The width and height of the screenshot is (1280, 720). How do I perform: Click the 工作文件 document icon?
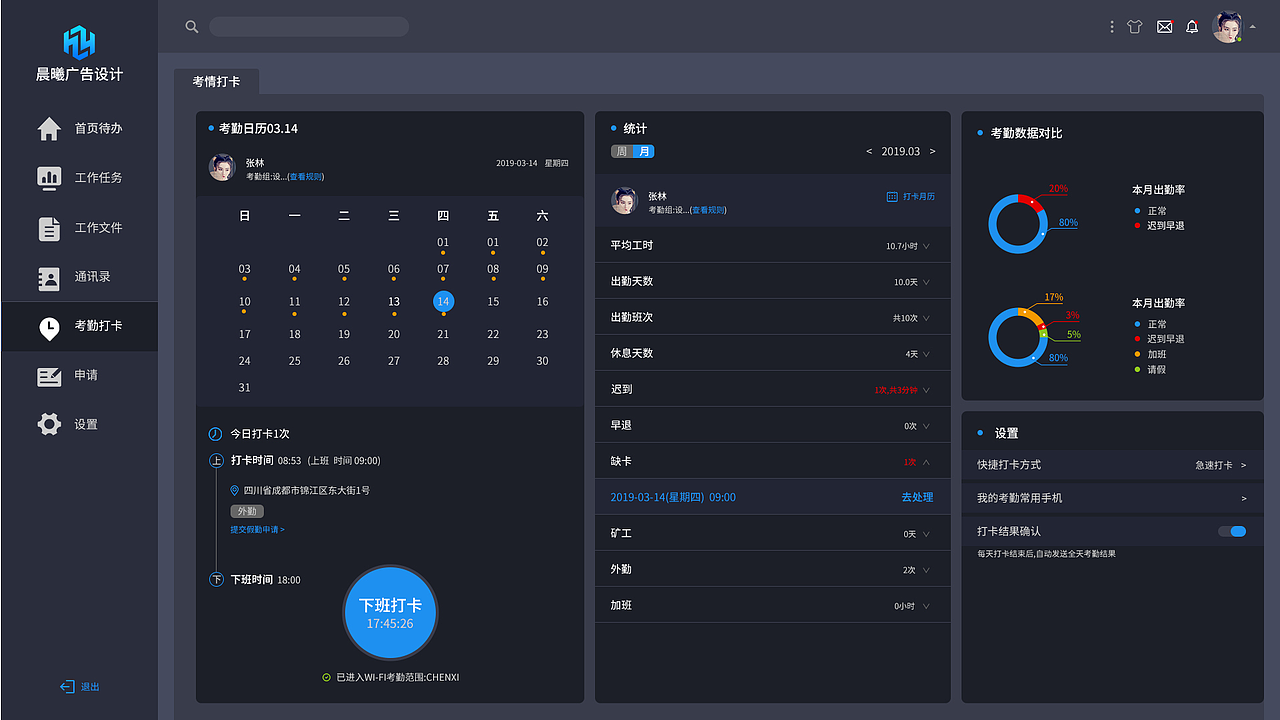pyautogui.click(x=49, y=228)
